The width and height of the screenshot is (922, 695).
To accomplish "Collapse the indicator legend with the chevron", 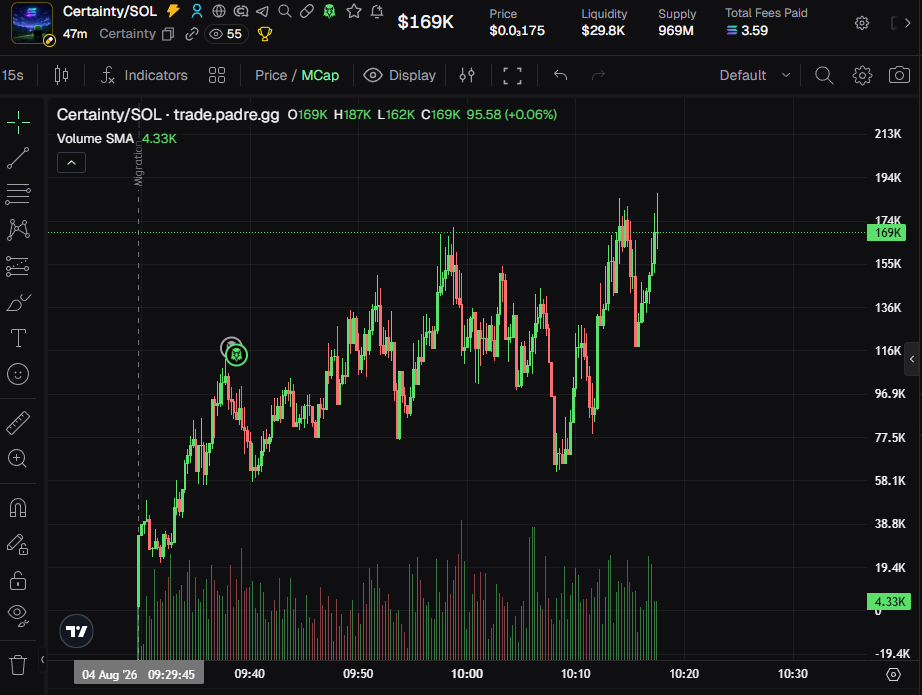I will point(71,163).
